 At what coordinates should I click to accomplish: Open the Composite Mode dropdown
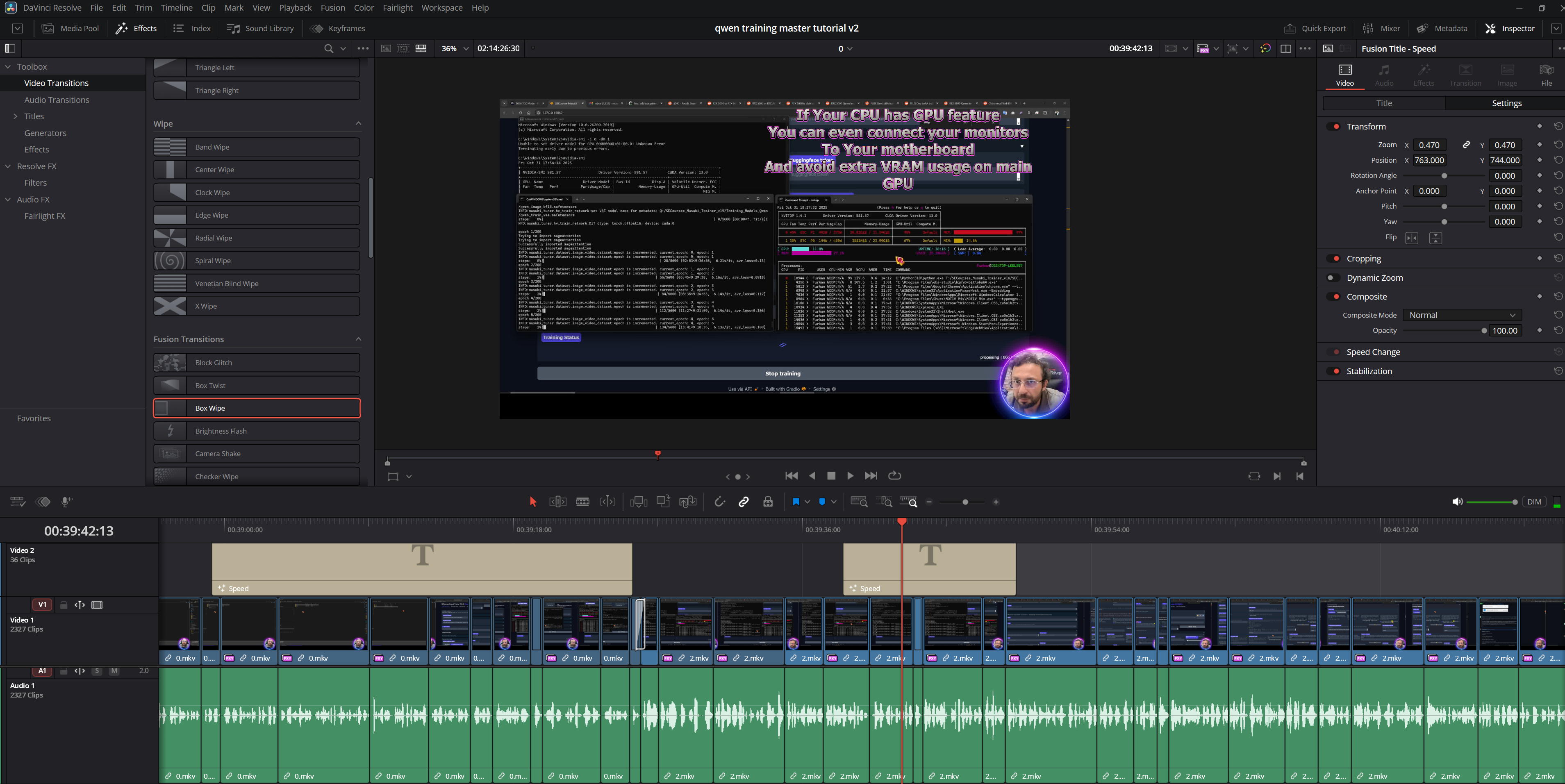1462,315
